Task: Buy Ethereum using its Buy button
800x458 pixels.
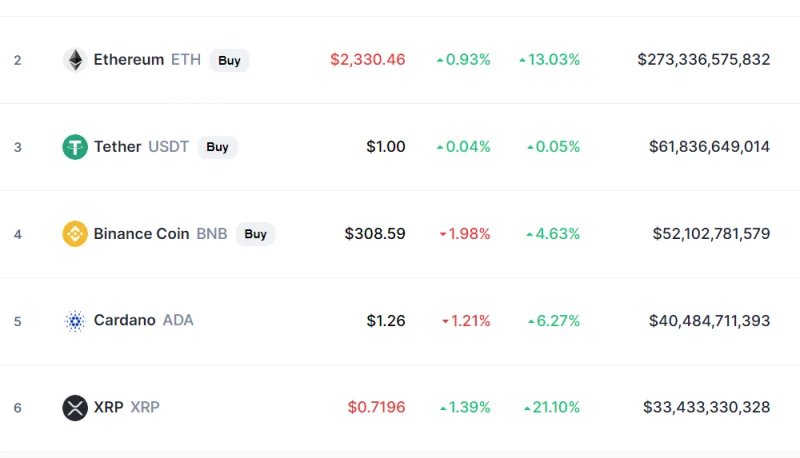Action: (230, 60)
